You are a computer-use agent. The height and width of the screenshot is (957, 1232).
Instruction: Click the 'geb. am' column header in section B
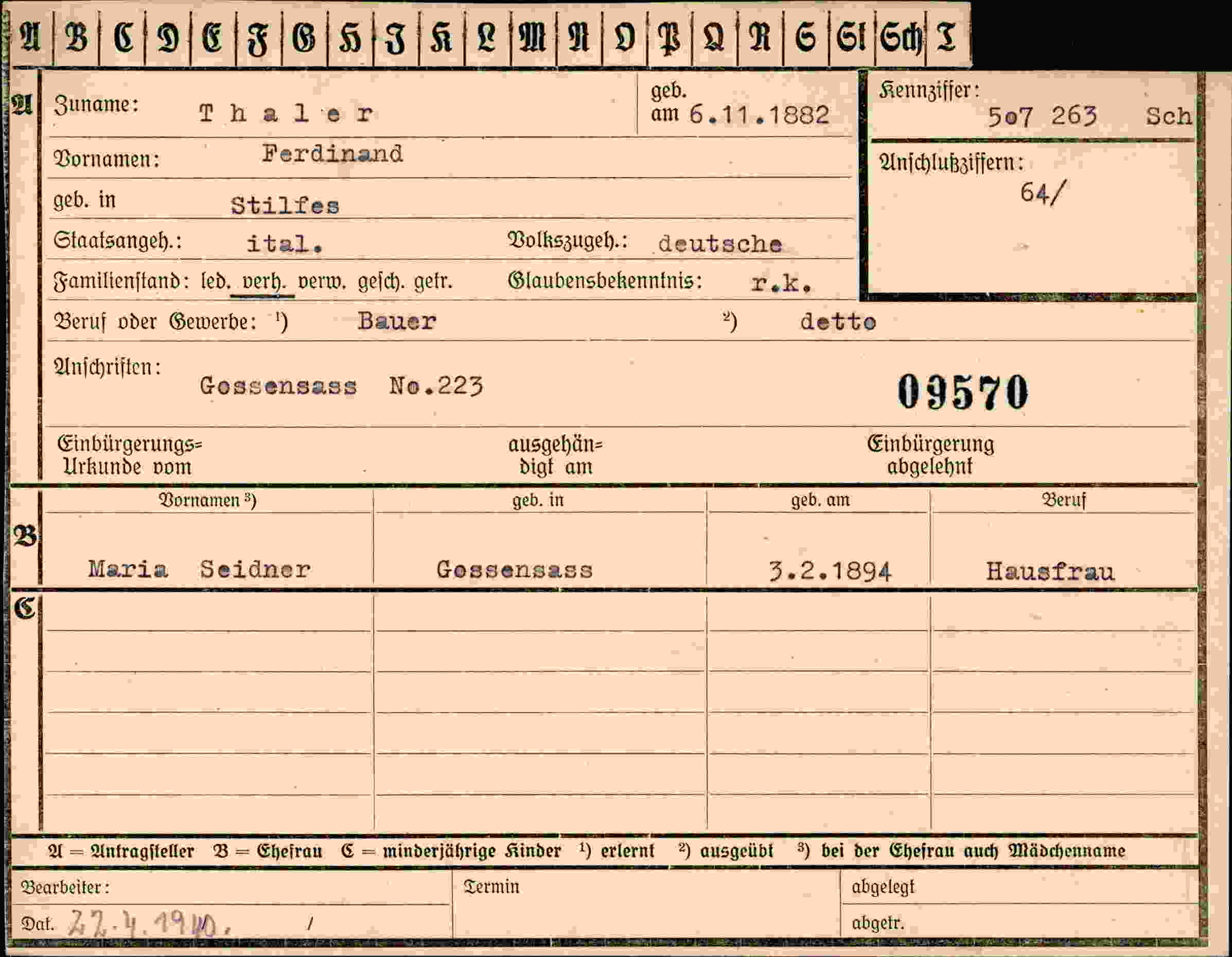(x=820, y=500)
